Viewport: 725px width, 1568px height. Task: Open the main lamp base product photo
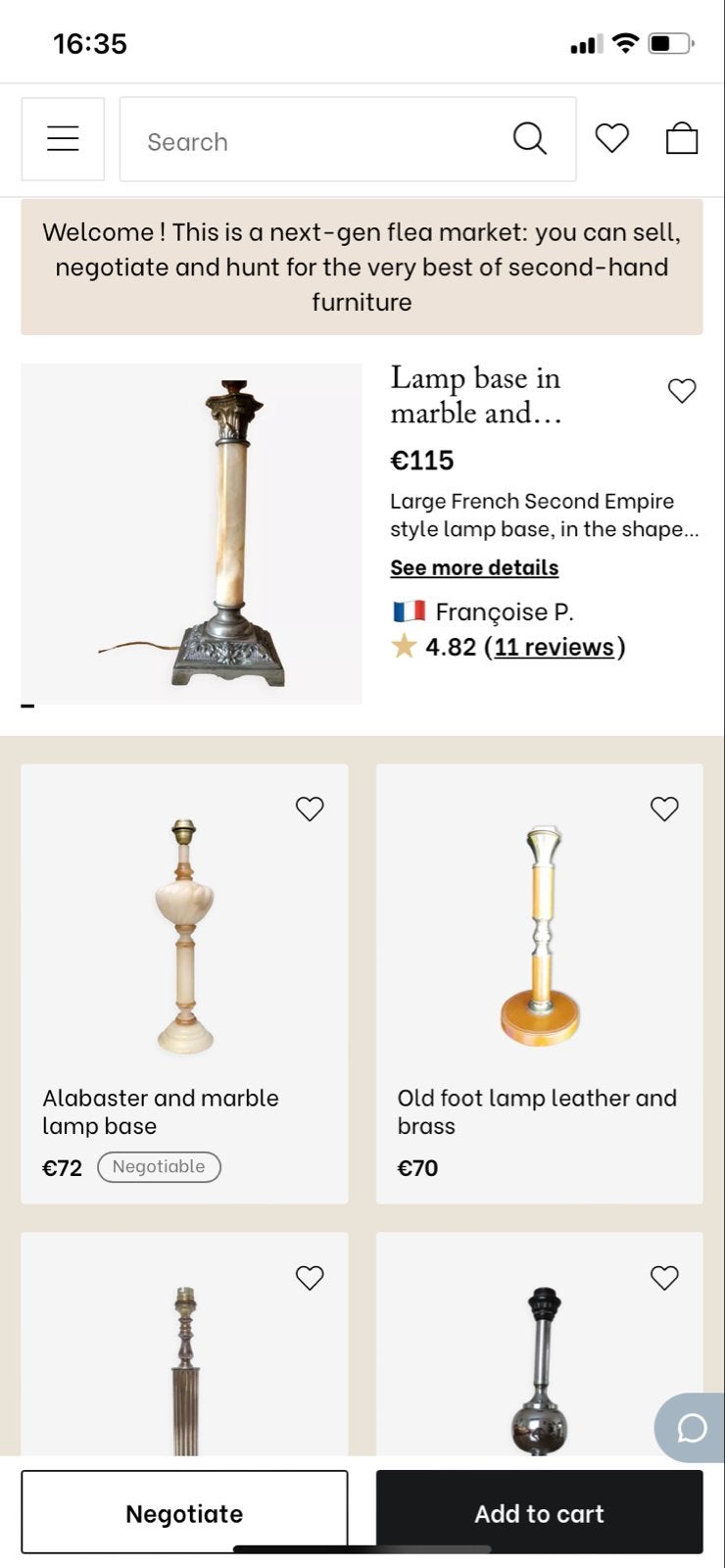[191, 534]
